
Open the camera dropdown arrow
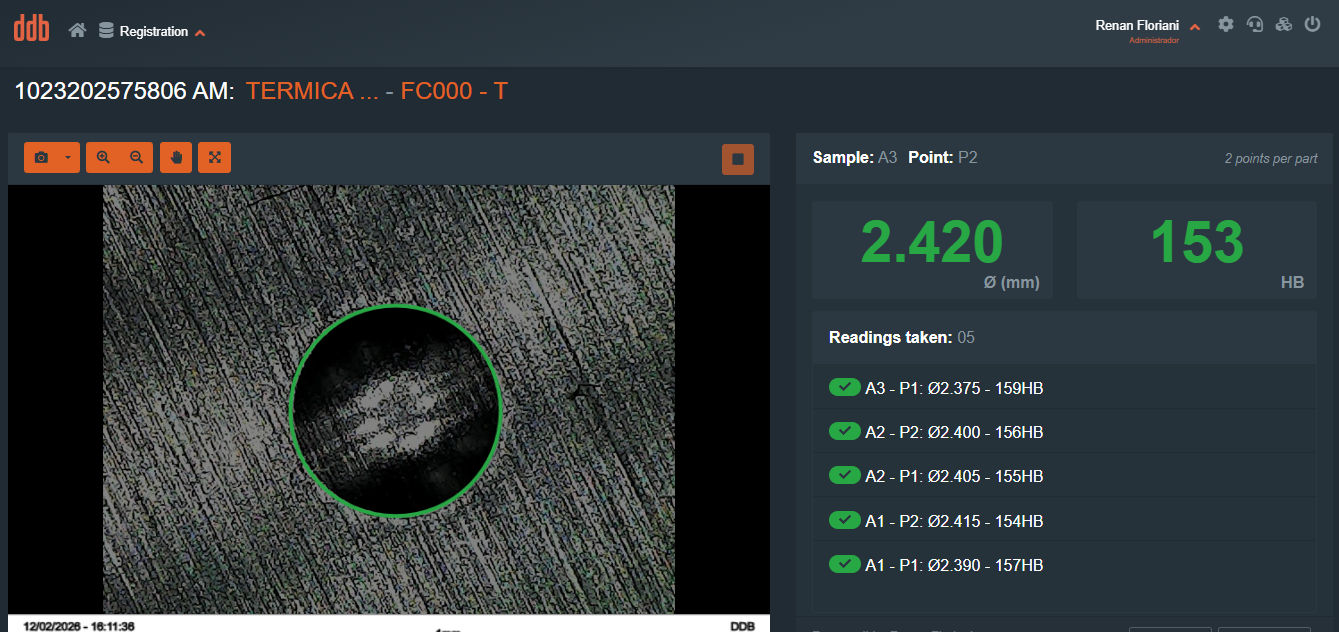[67, 158]
